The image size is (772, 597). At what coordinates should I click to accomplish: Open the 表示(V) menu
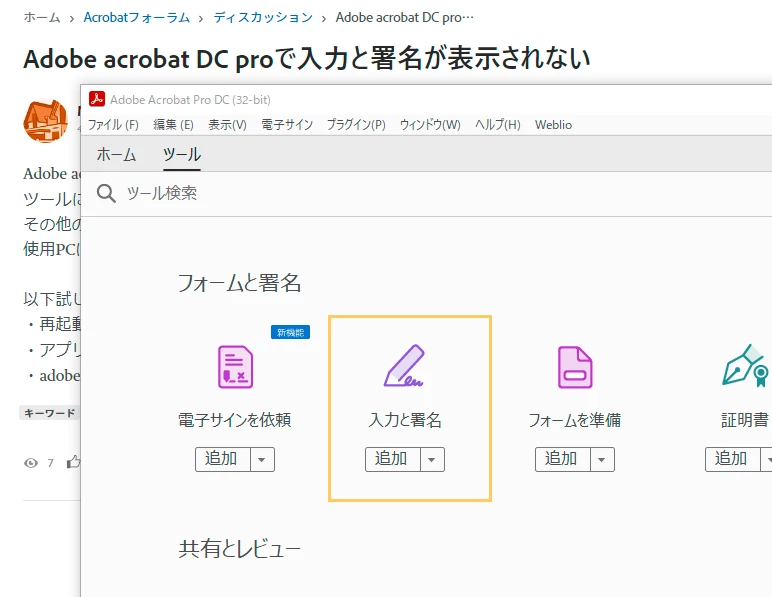pyautogui.click(x=227, y=125)
